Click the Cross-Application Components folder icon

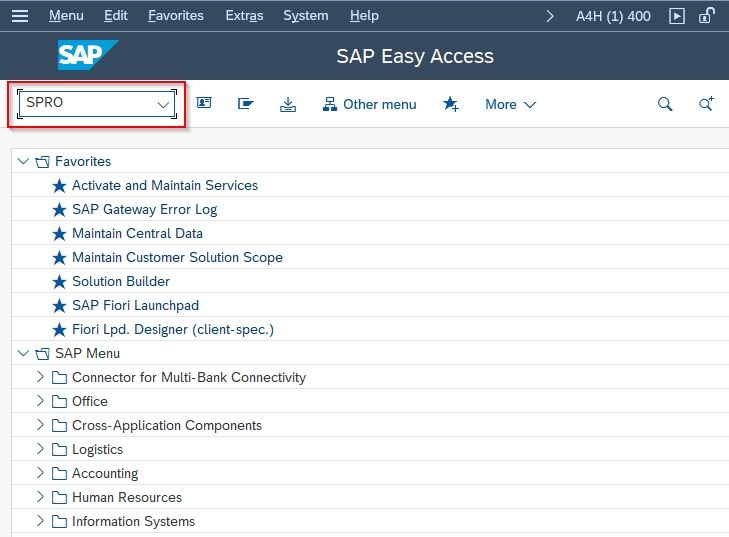tap(59, 425)
